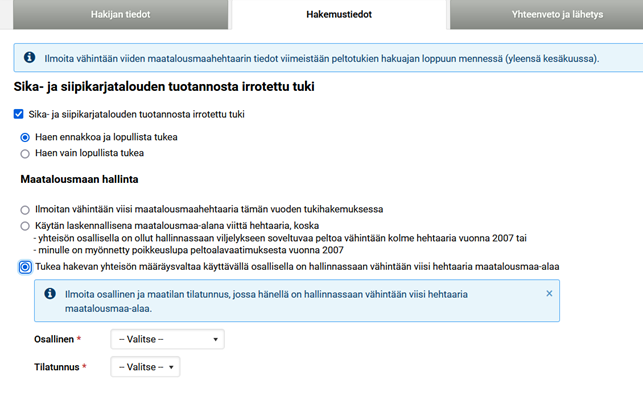The width and height of the screenshot is (643, 397).
Task: Click info icon in the osallinen notice box
Action: [50, 294]
